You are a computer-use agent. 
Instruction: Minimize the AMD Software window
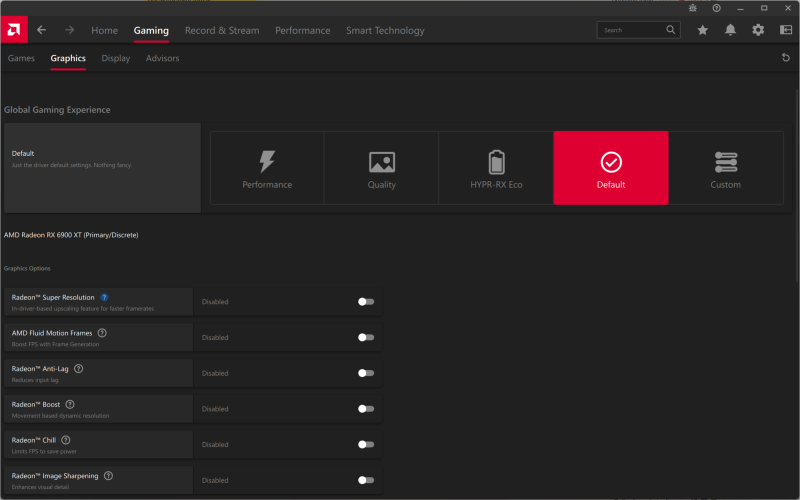(x=740, y=8)
